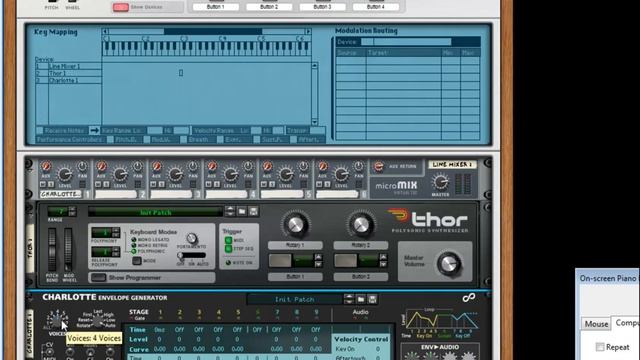Click Portamento Off/On/Auto slider

click(192, 256)
